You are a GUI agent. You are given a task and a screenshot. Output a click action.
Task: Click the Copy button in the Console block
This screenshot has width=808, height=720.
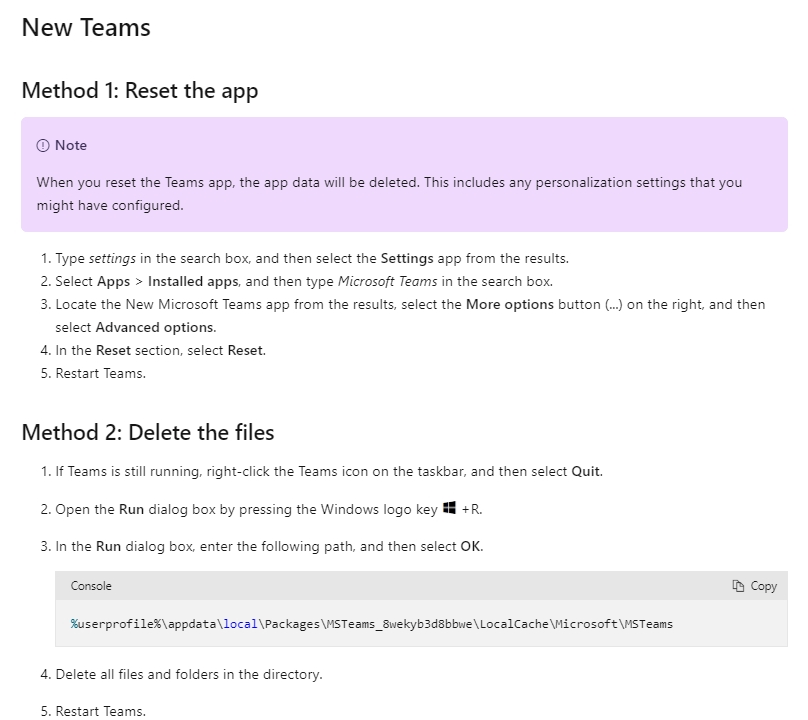click(754, 586)
